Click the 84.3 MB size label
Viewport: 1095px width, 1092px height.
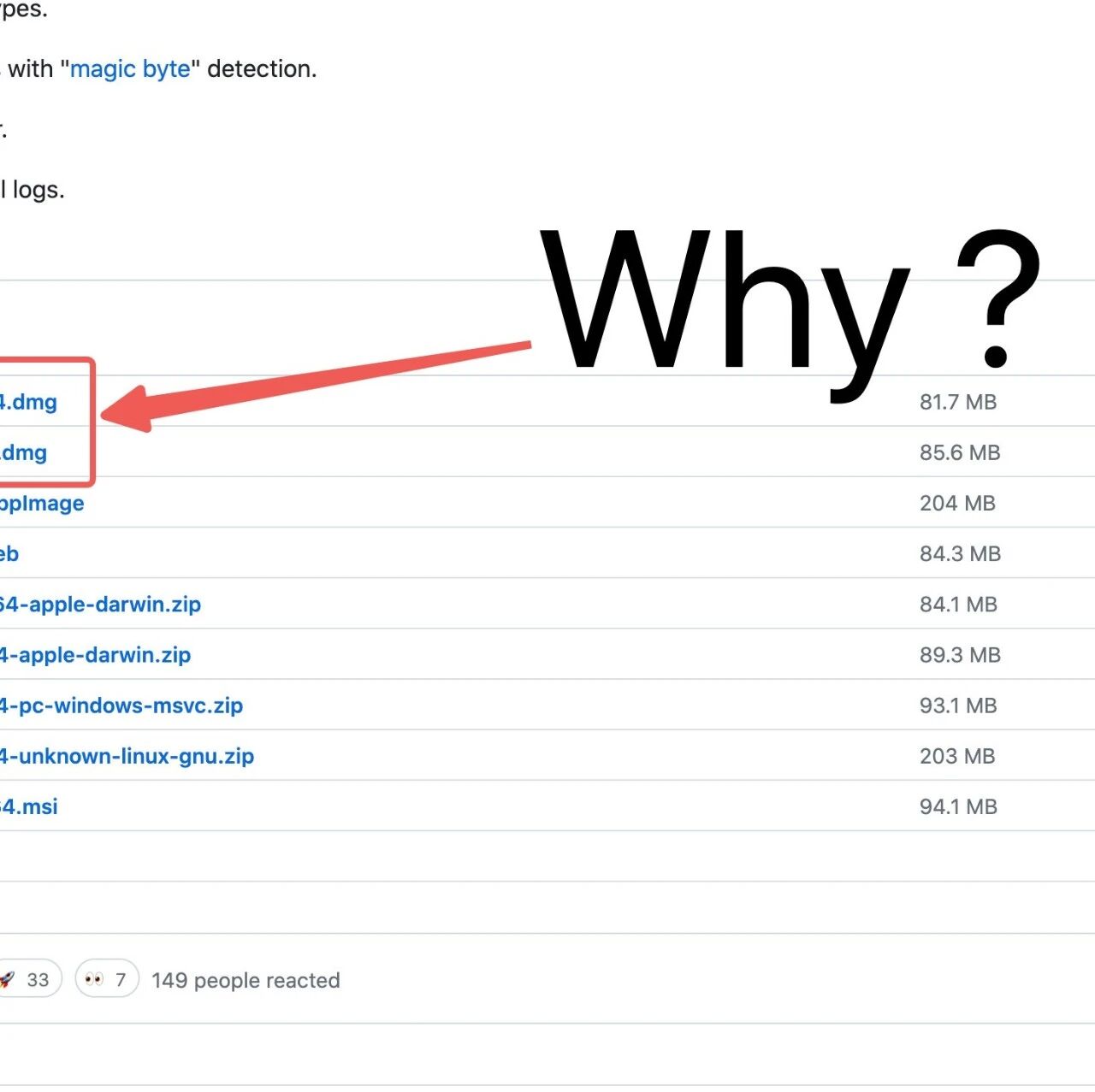pos(960,553)
